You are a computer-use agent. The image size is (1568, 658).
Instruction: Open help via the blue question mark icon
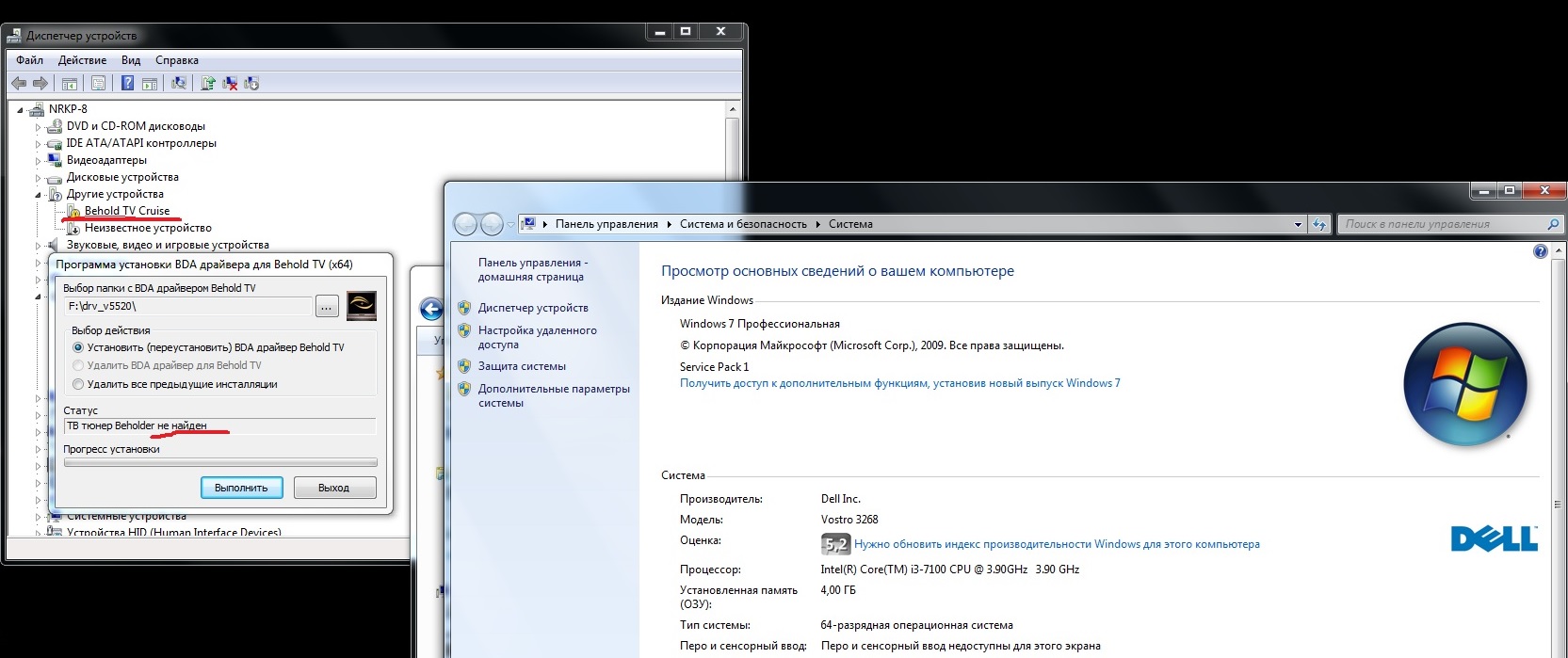coord(1540,251)
